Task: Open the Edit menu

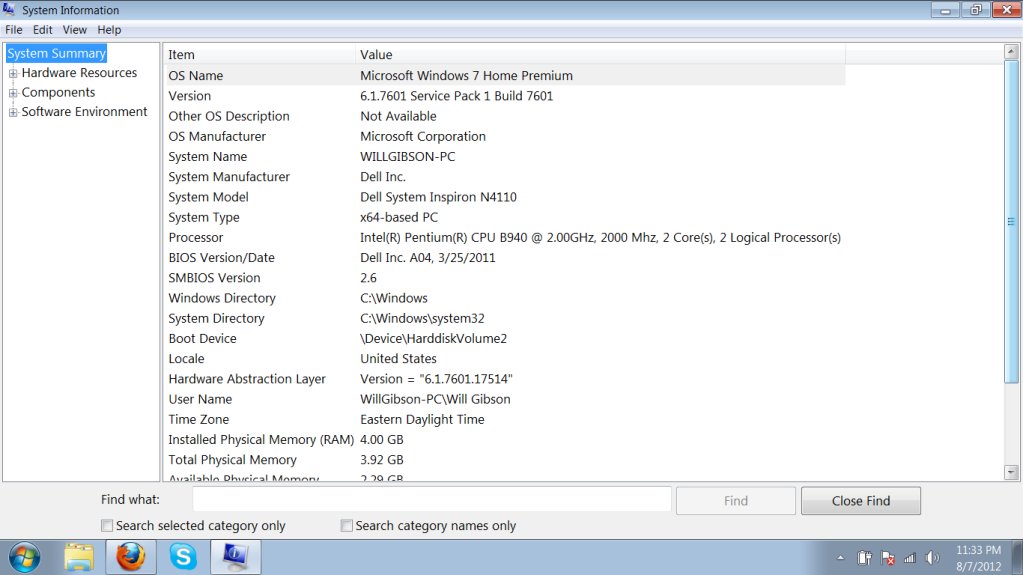Action: pos(42,30)
